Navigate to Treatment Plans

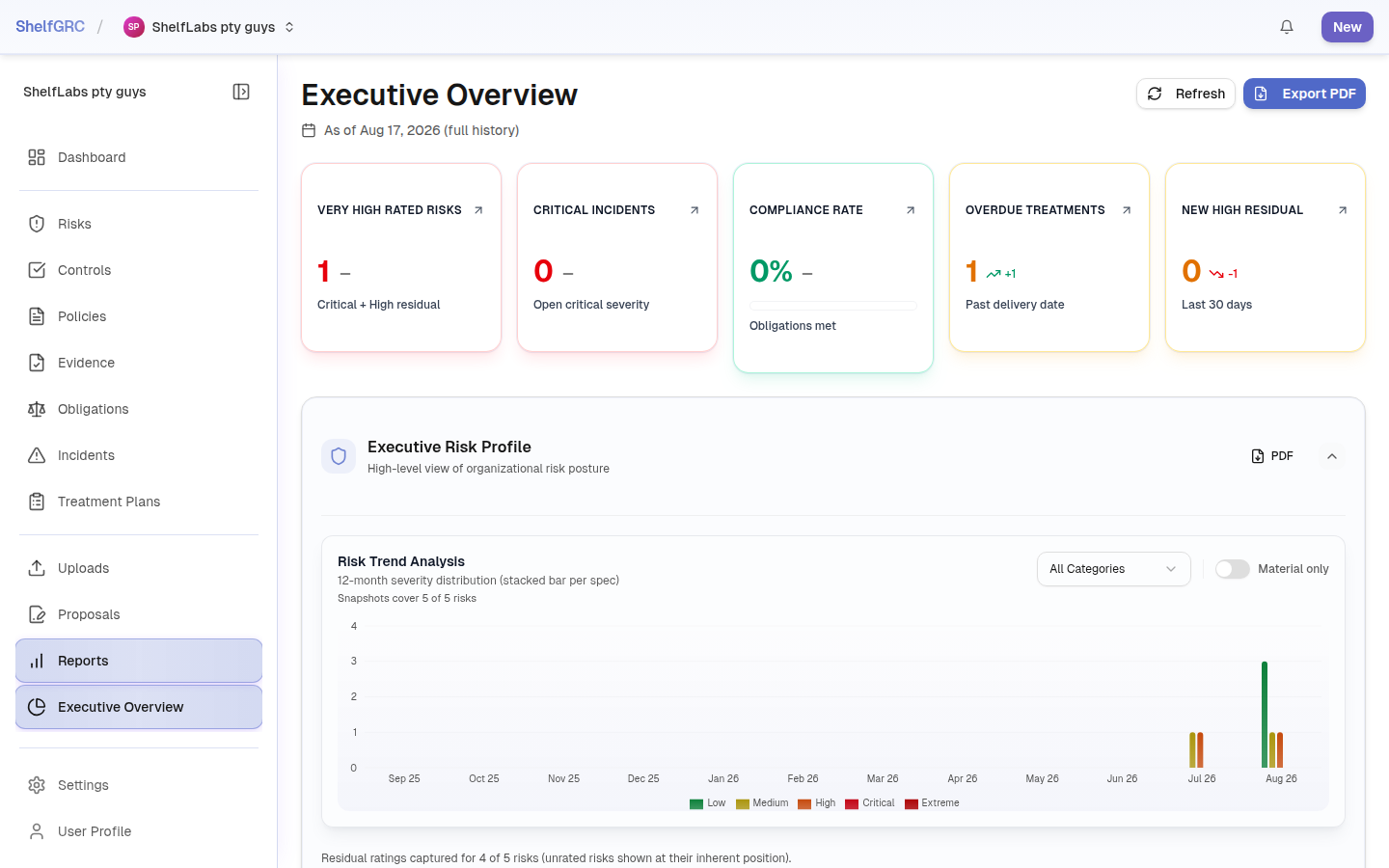pyautogui.click(x=139, y=502)
